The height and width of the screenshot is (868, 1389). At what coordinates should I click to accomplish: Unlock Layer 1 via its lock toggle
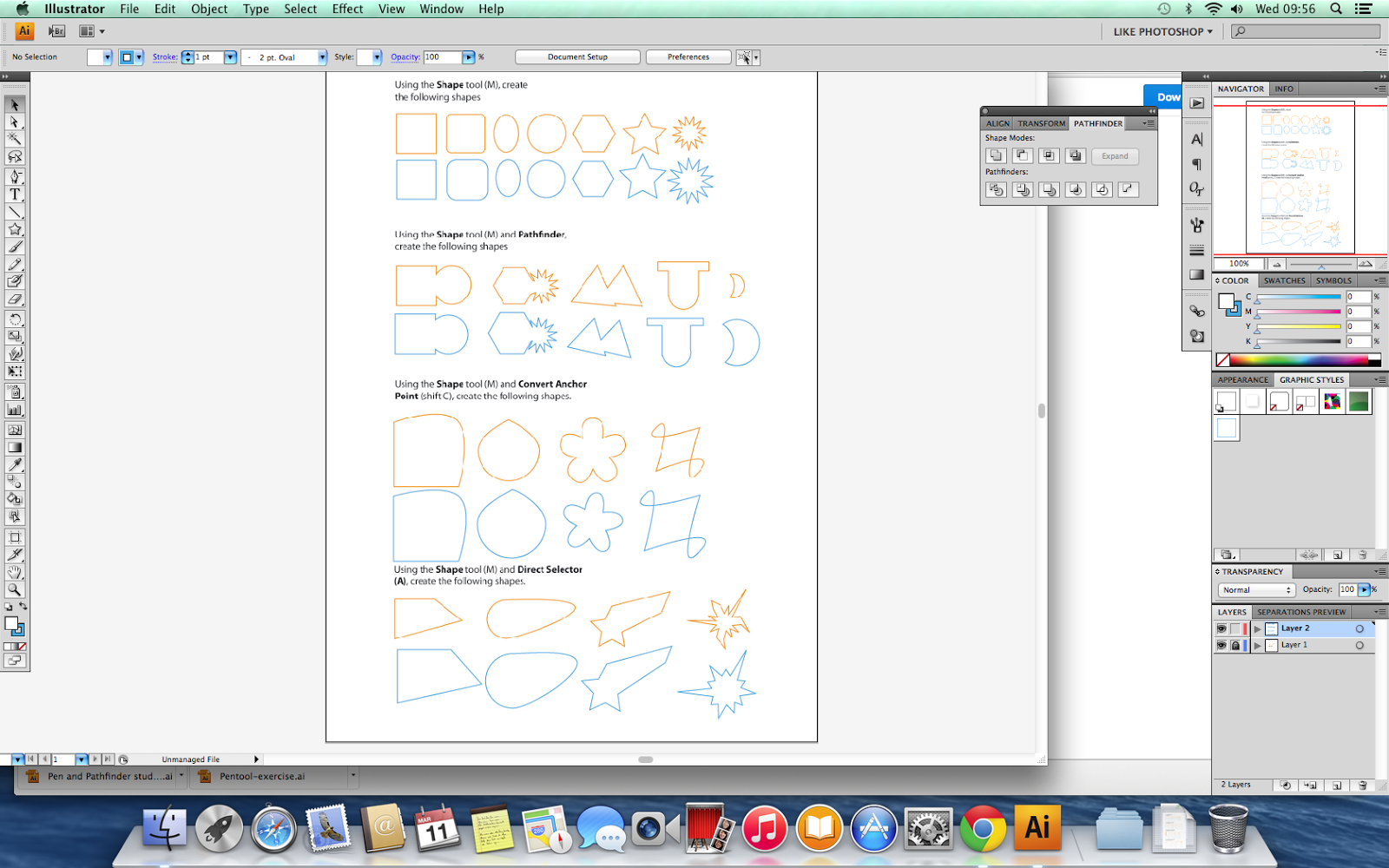(x=1235, y=645)
